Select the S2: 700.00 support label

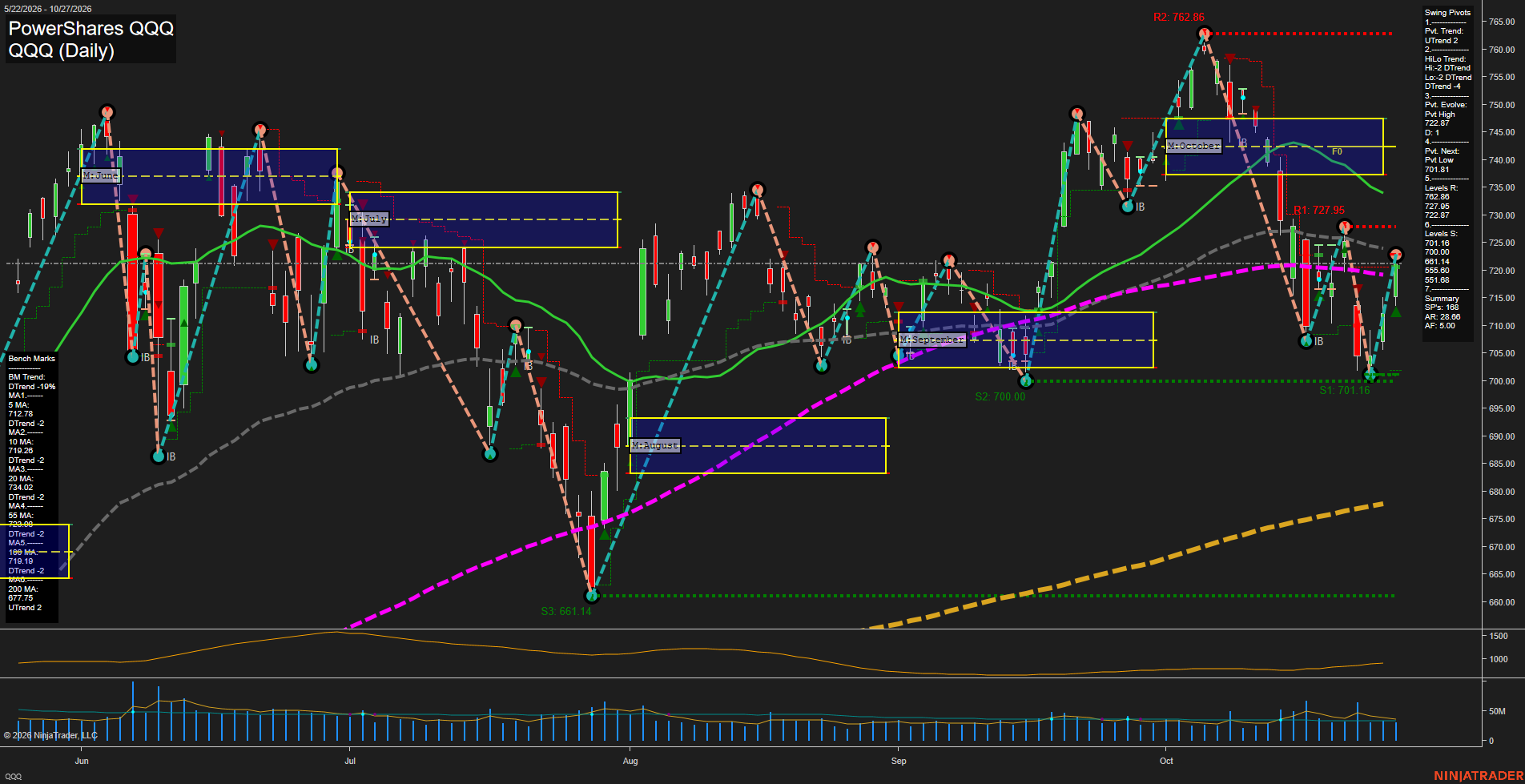click(1000, 396)
